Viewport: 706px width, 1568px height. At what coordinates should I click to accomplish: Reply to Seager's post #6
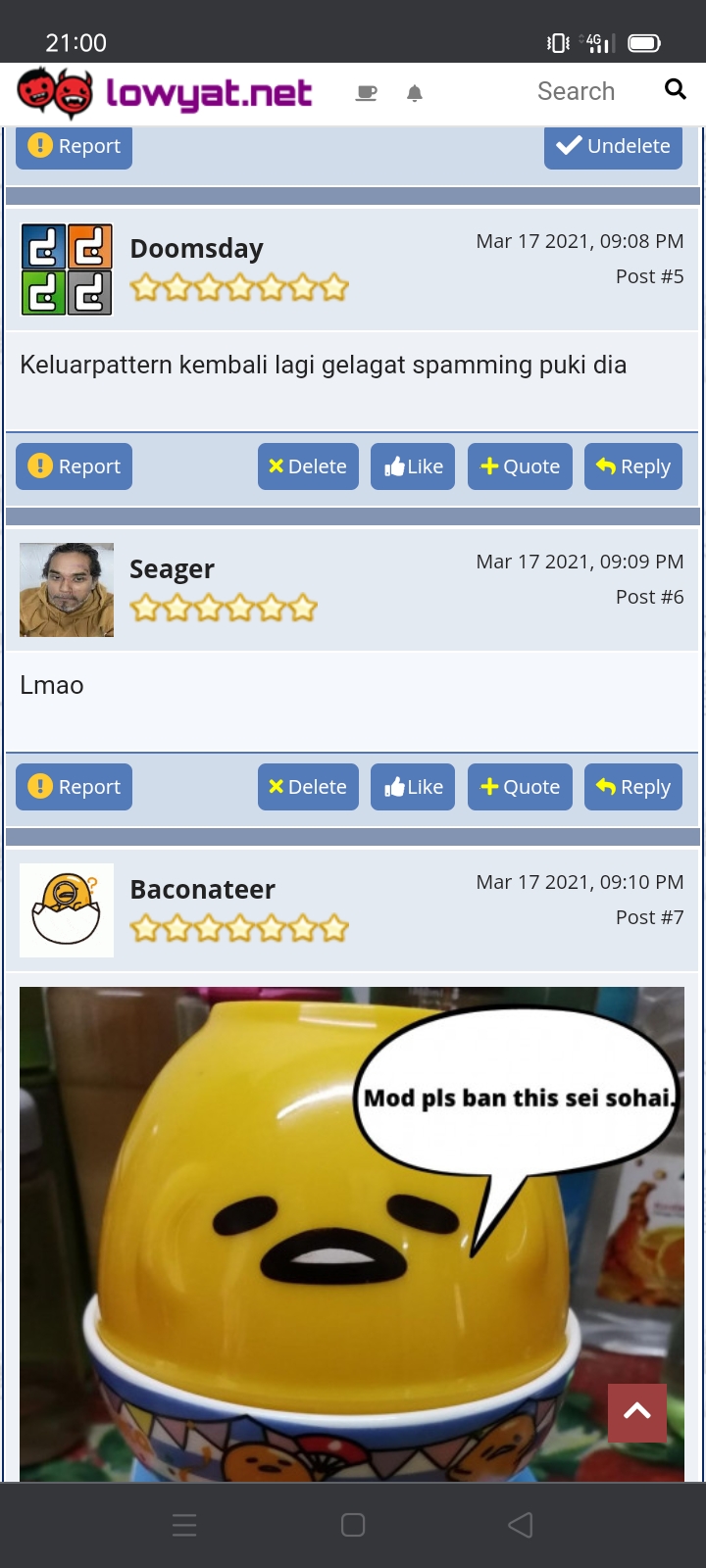[633, 787]
